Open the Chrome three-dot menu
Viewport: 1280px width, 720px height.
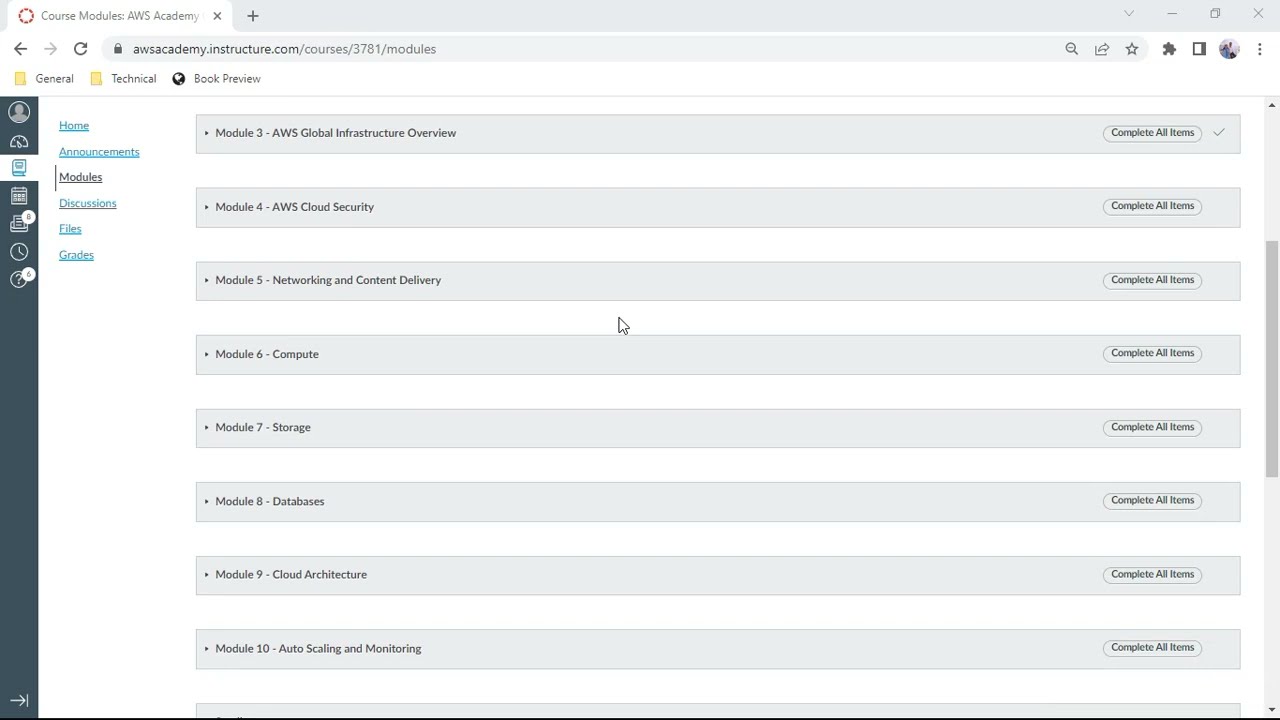point(1259,49)
